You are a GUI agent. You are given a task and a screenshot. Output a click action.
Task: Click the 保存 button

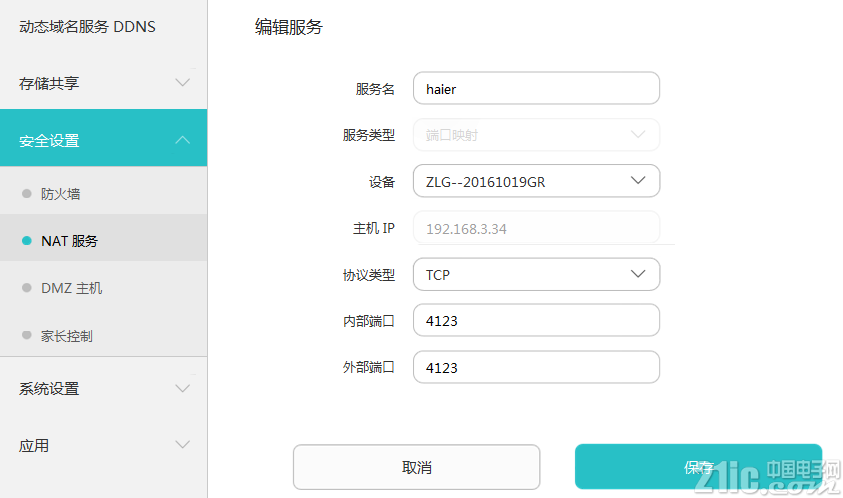click(698, 466)
